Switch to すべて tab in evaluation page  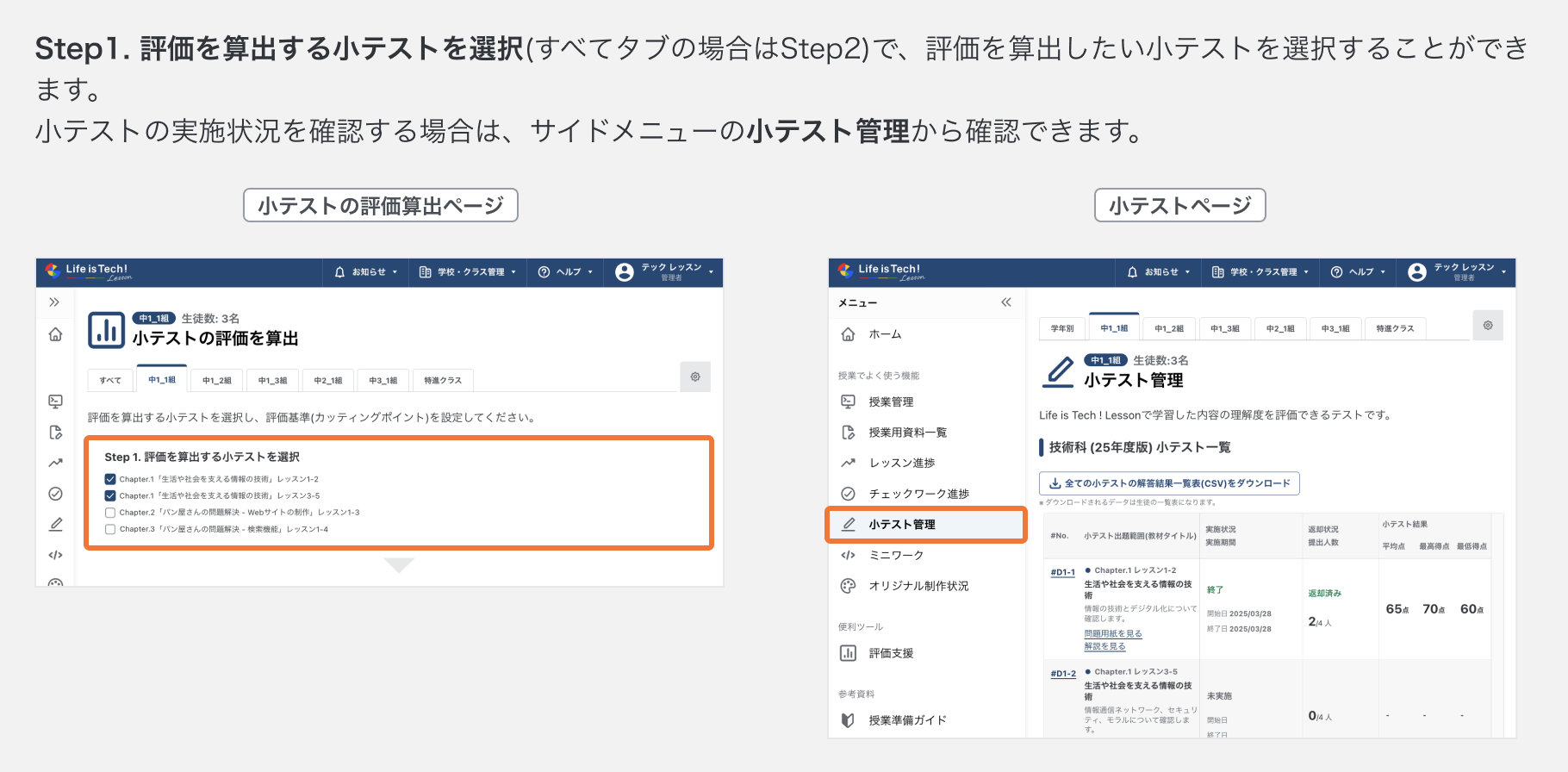pos(110,380)
